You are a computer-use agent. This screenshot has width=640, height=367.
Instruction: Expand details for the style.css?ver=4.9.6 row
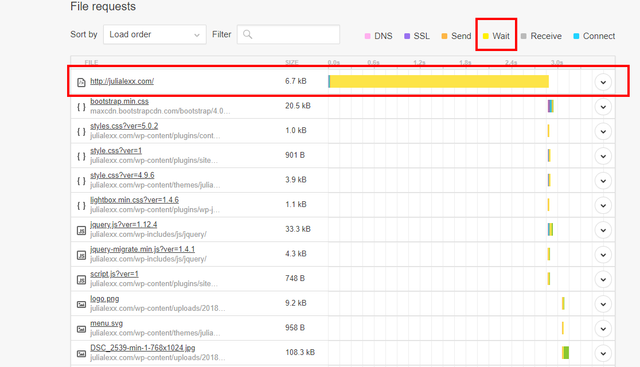[x=603, y=181]
